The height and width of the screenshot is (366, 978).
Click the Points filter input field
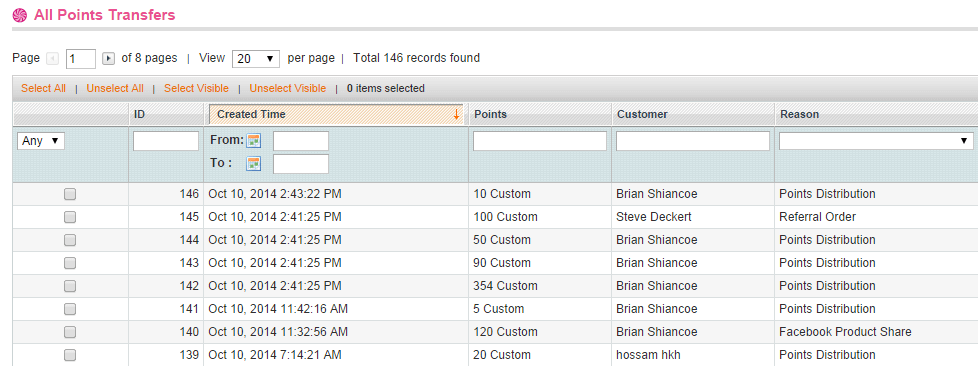(540, 141)
